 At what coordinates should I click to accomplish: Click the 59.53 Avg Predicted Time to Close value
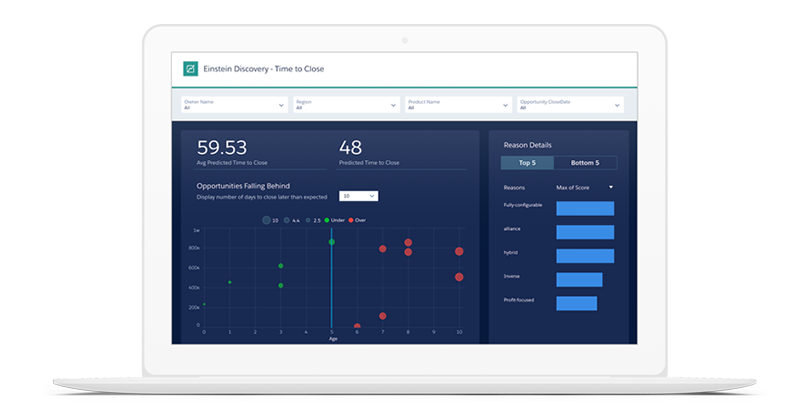(x=222, y=148)
